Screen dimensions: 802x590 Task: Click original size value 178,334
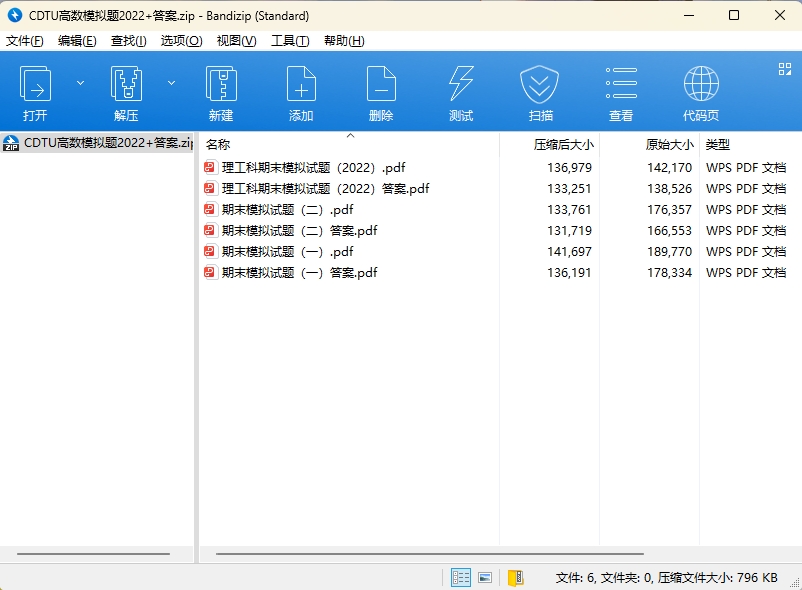click(x=670, y=273)
